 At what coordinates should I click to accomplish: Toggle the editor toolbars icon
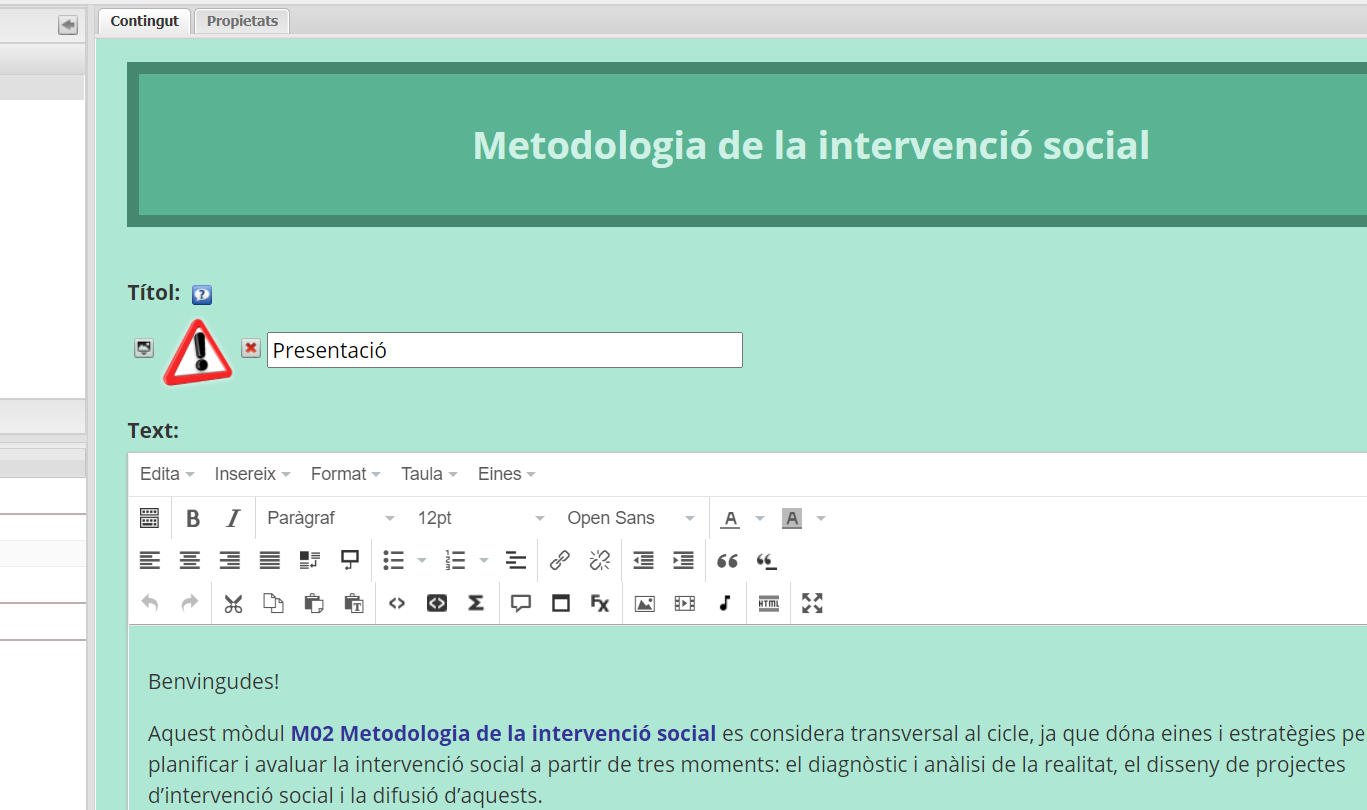(149, 518)
